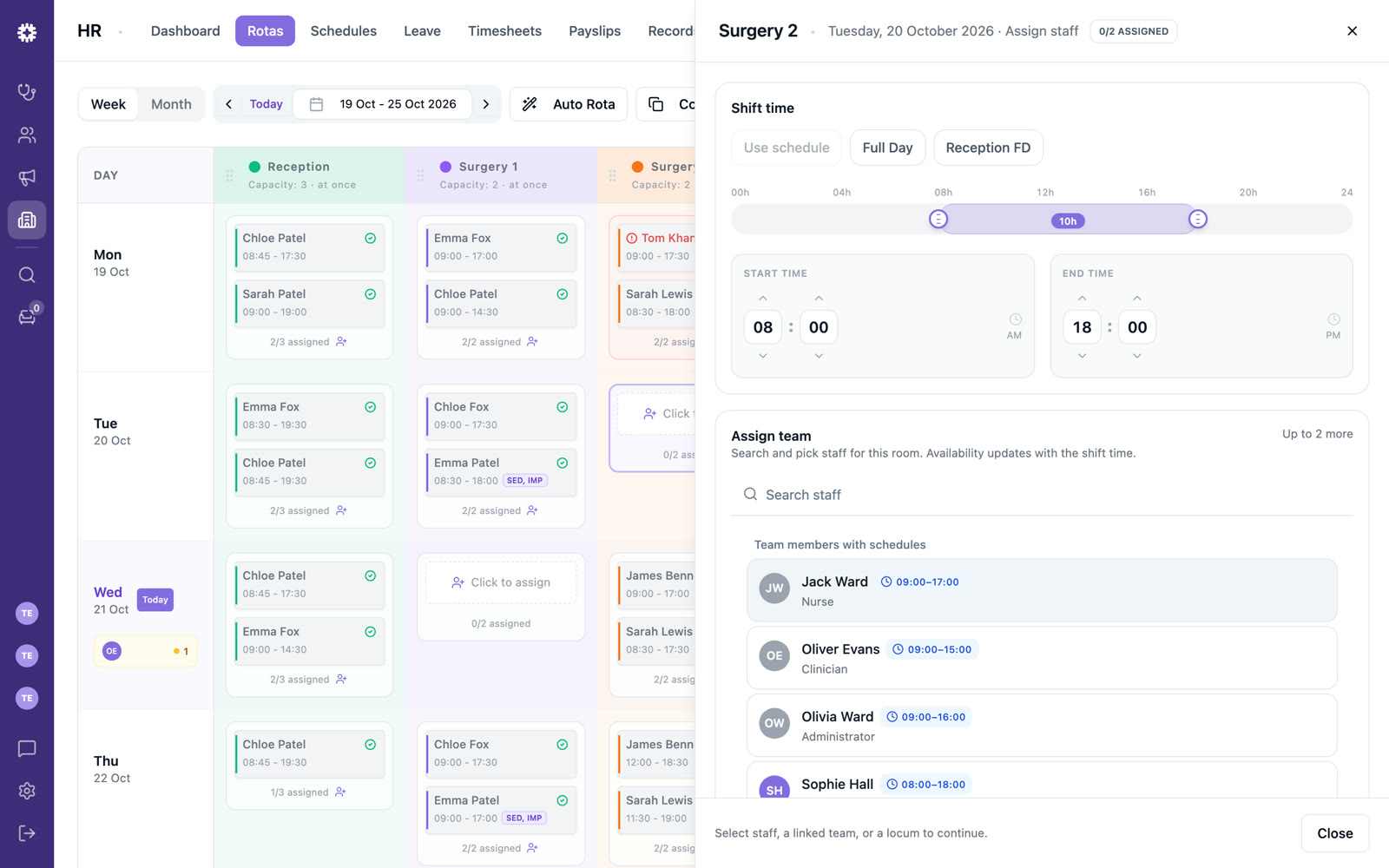The image size is (1389, 868).
Task: Select the Reception FD shift preset
Action: click(x=988, y=148)
